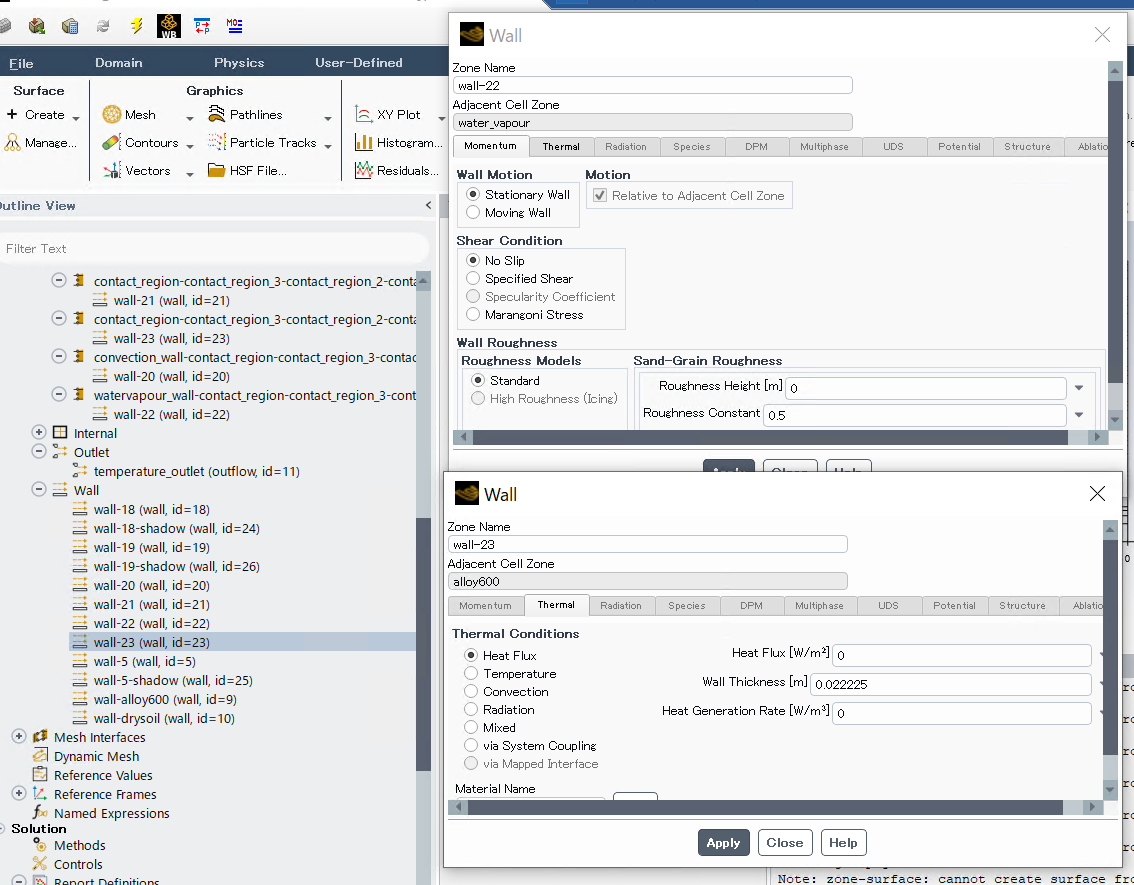Click the Filter Text search field
This screenshot has width=1134, height=885.
pos(214,248)
